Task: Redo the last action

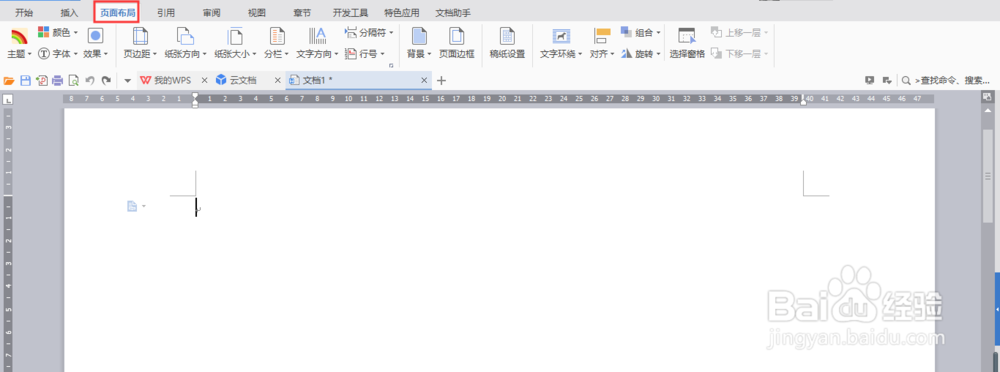Action: pos(106,80)
